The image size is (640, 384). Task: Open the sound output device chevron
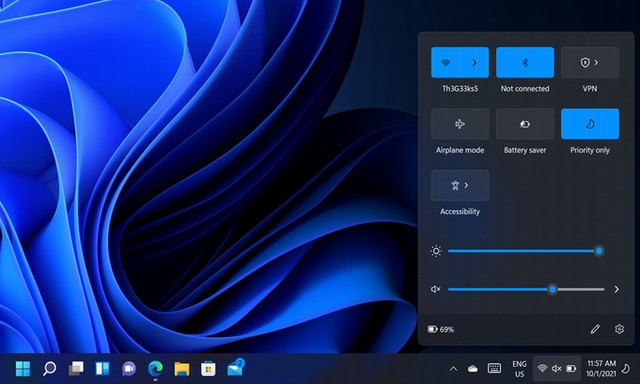(616, 289)
